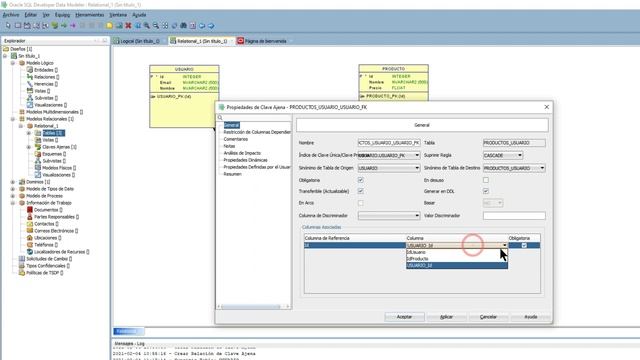
Task: Click the Zoom Out magnifier icon
Action: click(156, 25)
